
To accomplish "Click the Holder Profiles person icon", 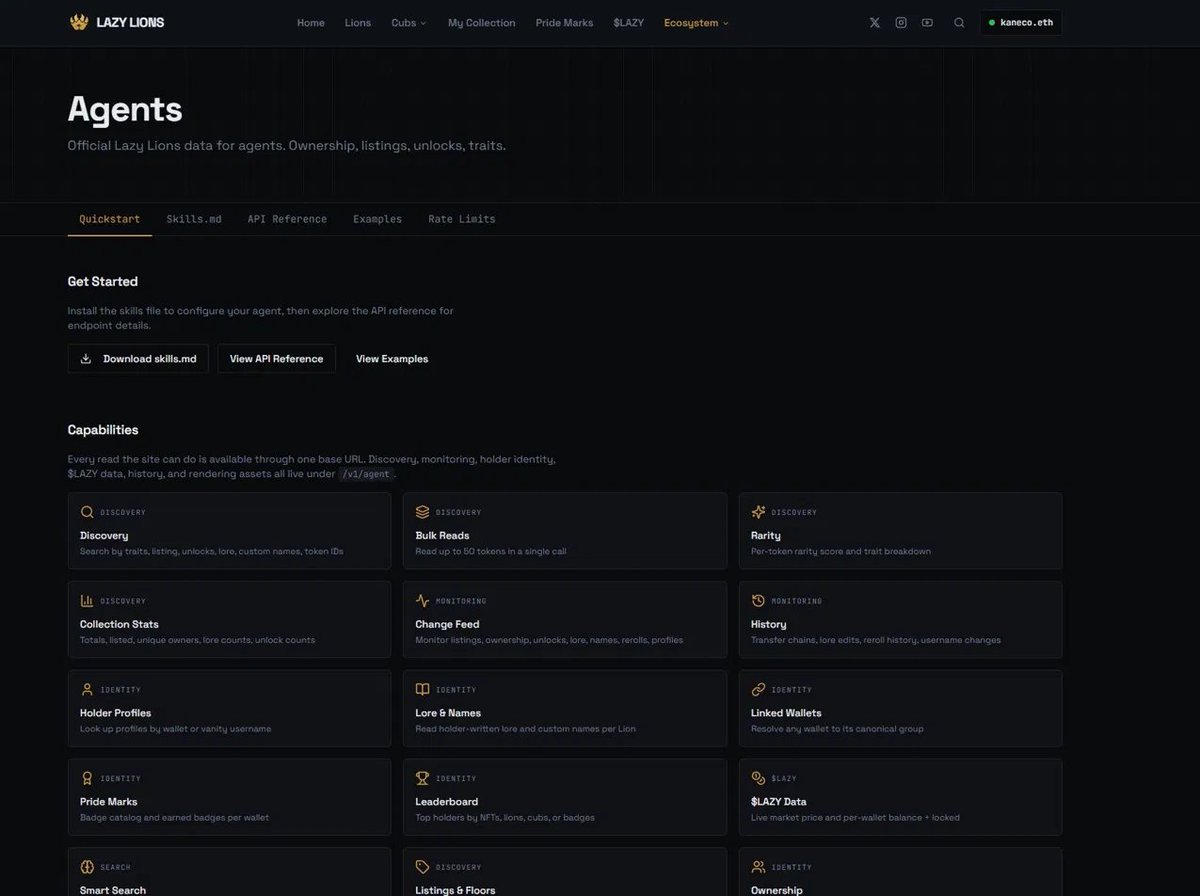I will [x=87, y=690].
